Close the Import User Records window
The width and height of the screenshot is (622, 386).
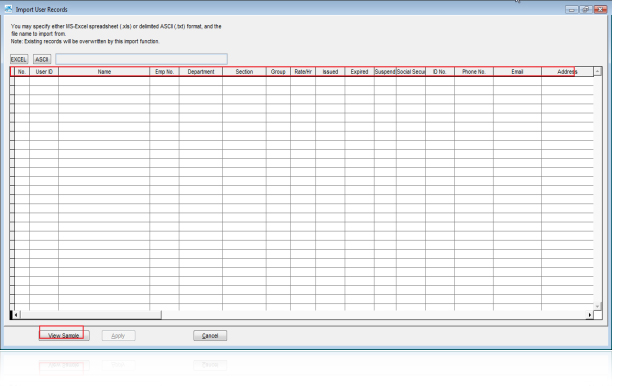[600, 9]
